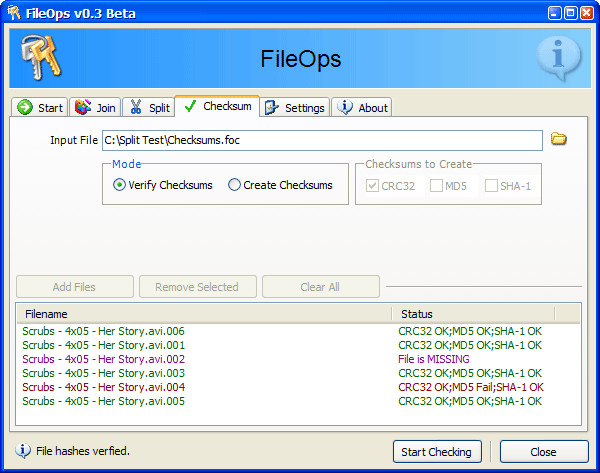Click the Clear All button
Image resolution: width=600 pixels, height=473 pixels.
320,287
